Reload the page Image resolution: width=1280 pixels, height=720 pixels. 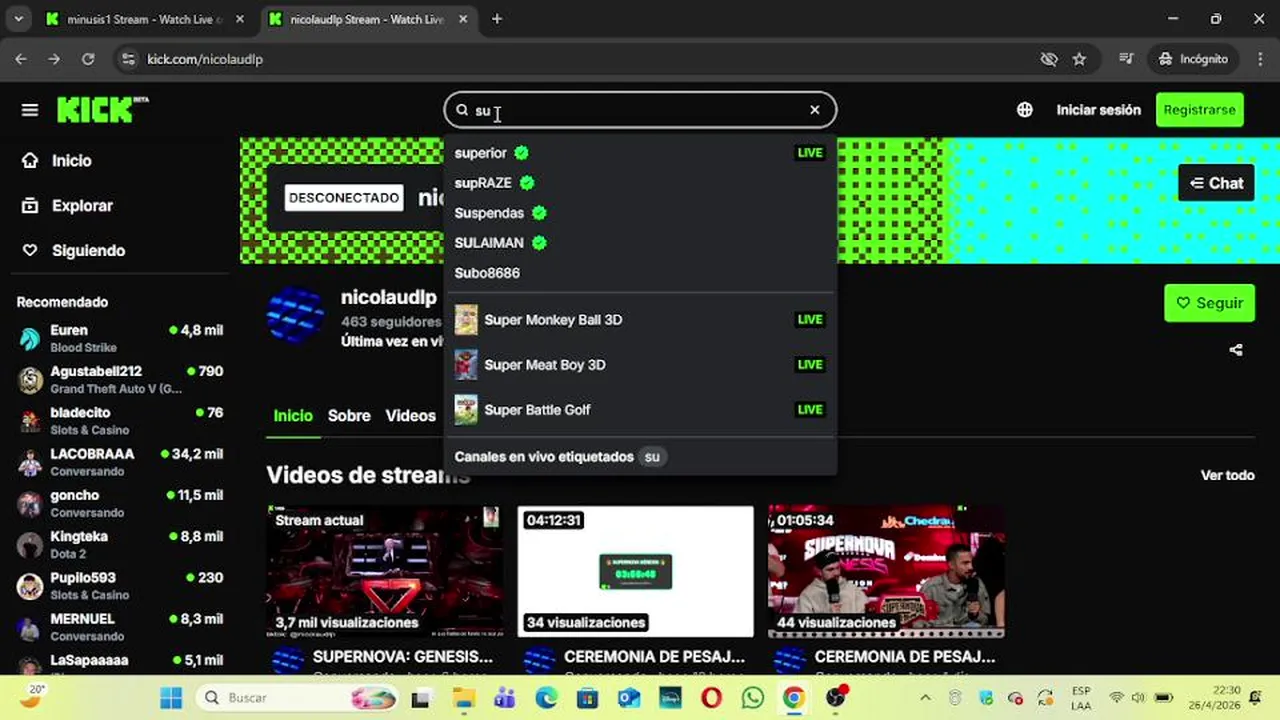[x=88, y=59]
